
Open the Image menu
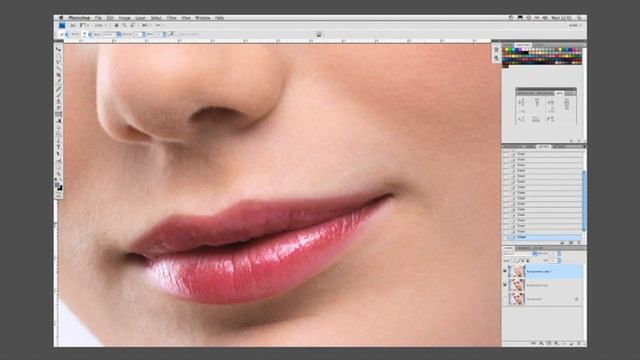click(124, 18)
